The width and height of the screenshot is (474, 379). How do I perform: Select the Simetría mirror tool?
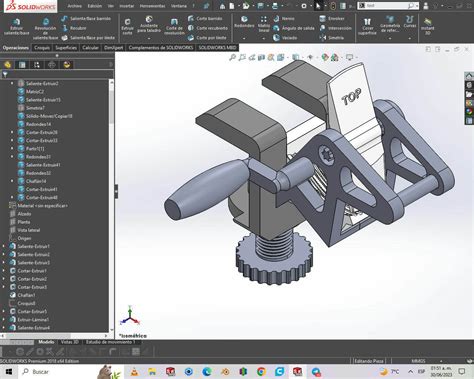tap(332, 38)
